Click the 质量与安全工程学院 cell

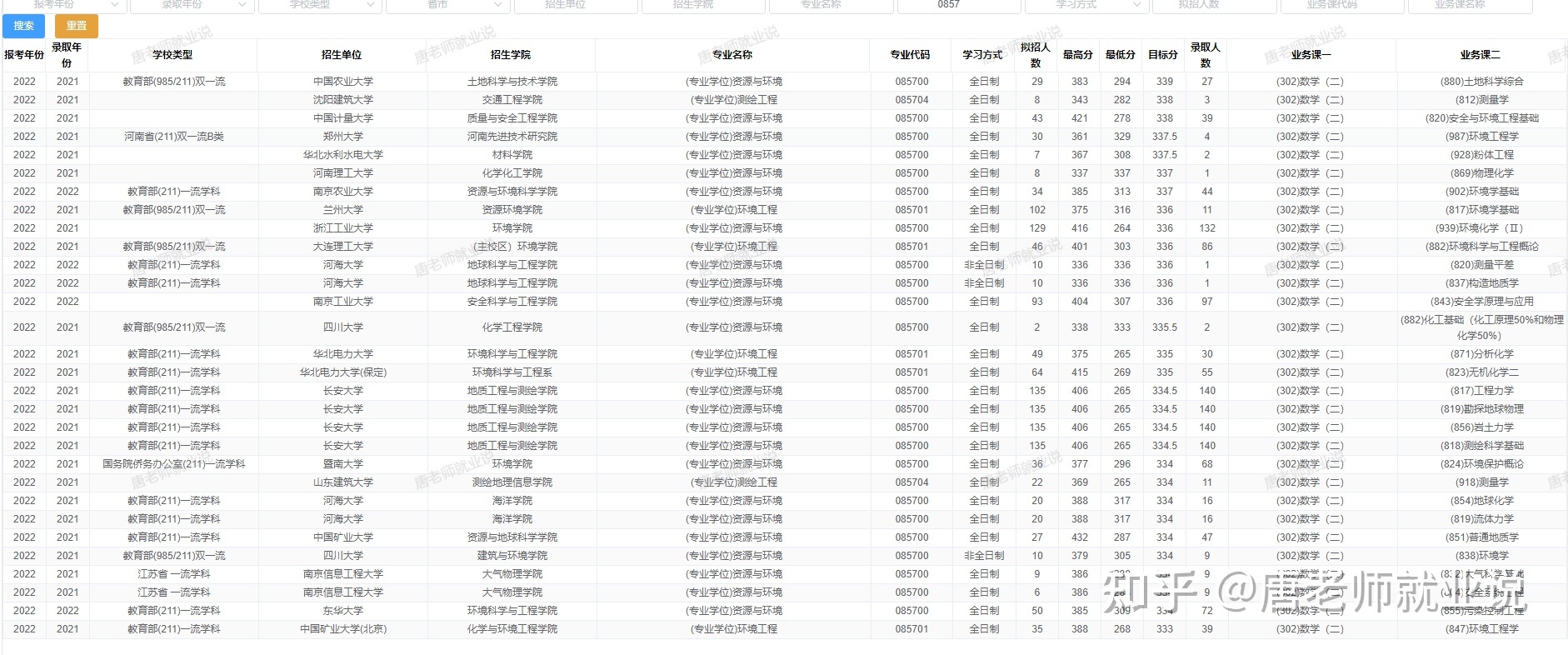(x=512, y=118)
